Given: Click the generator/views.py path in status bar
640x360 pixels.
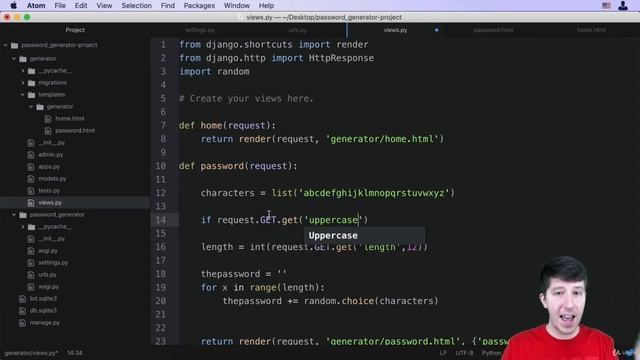Looking at the screenshot, I should 31,353.
